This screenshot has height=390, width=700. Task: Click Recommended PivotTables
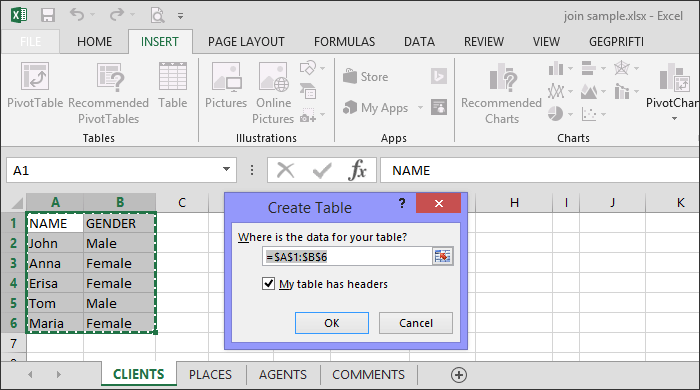[x=108, y=93]
